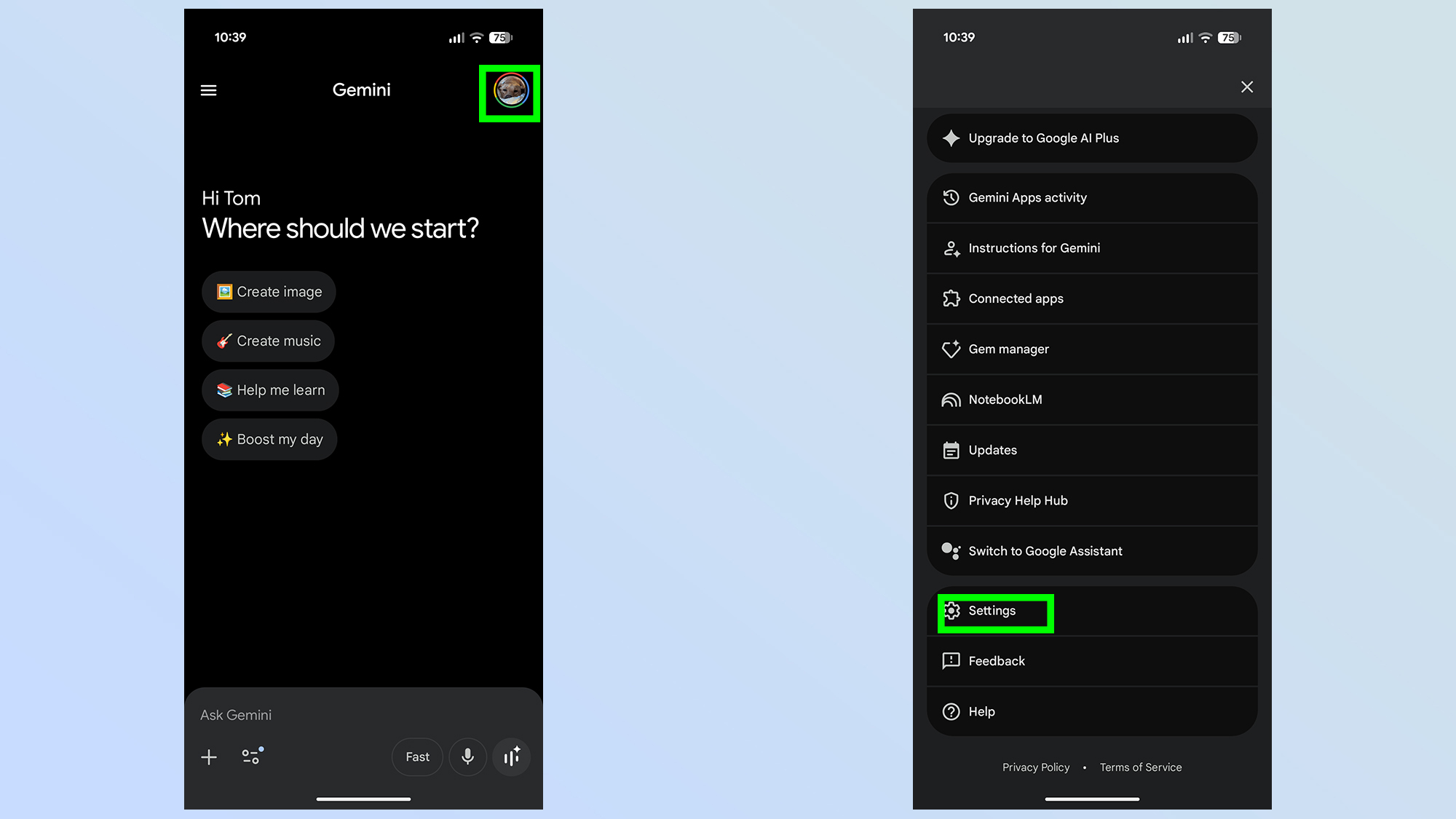The image size is (1456, 819).
Task: Focus the Ask Gemini text field
Action: pos(349,715)
